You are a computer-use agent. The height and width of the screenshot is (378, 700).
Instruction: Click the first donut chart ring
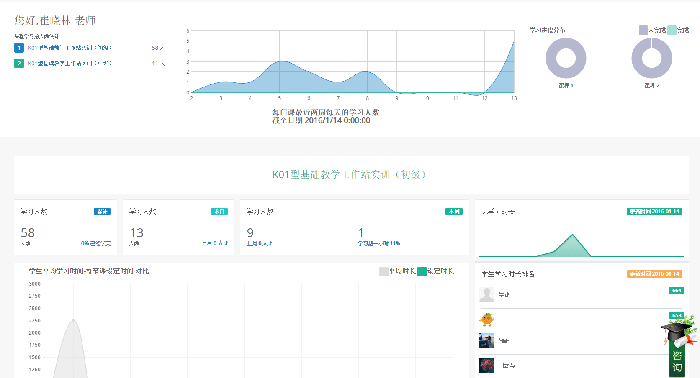click(566, 58)
